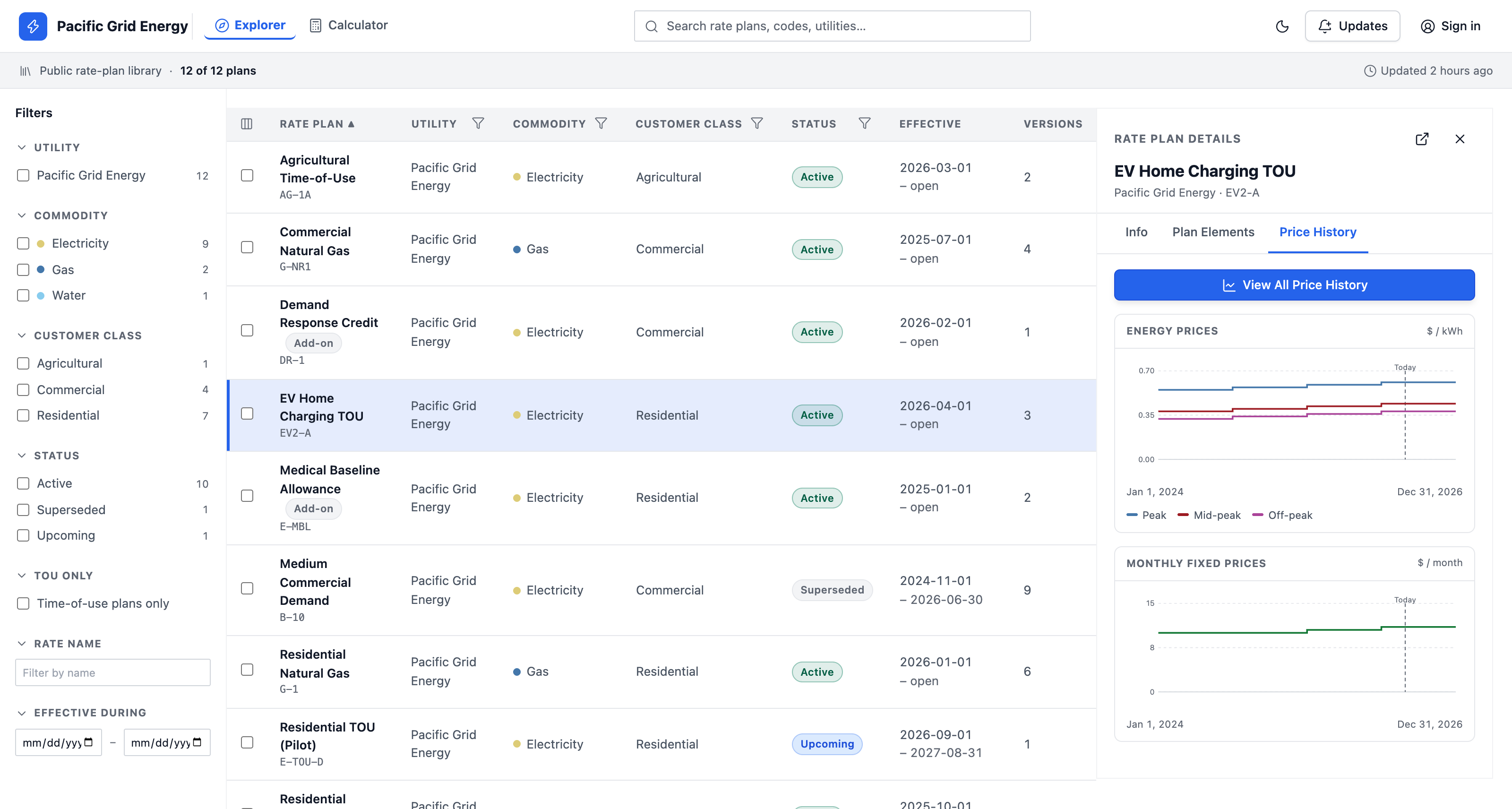
Task: Open the Updates button
Action: pyautogui.click(x=1352, y=26)
